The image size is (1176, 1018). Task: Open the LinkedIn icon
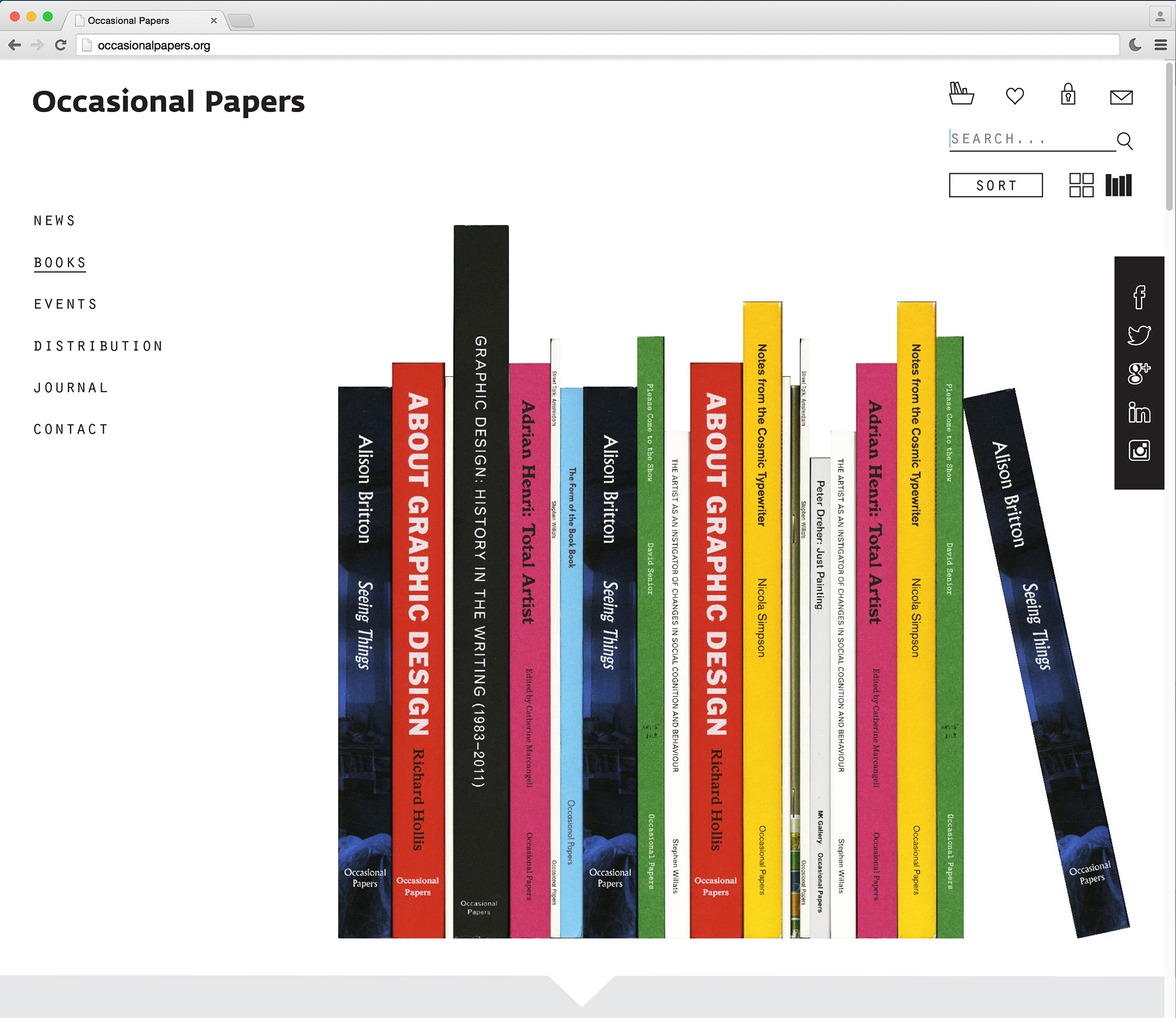point(1139,412)
